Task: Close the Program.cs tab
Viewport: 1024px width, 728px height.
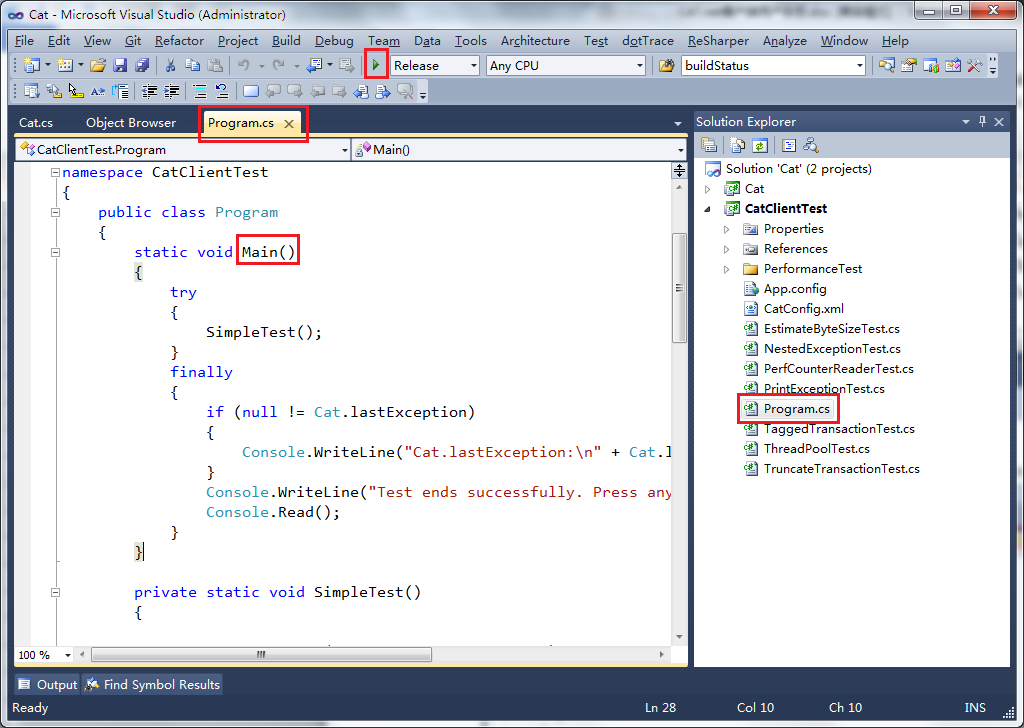Action: (289, 123)
